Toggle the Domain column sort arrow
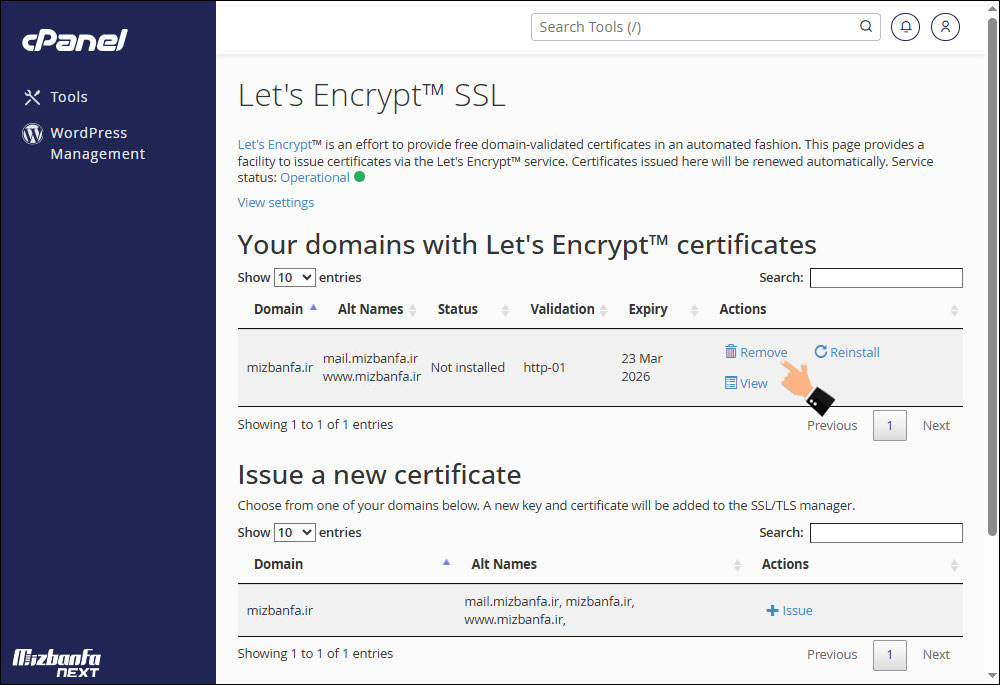The image size is (1000, 685). (x=312, y=307)
